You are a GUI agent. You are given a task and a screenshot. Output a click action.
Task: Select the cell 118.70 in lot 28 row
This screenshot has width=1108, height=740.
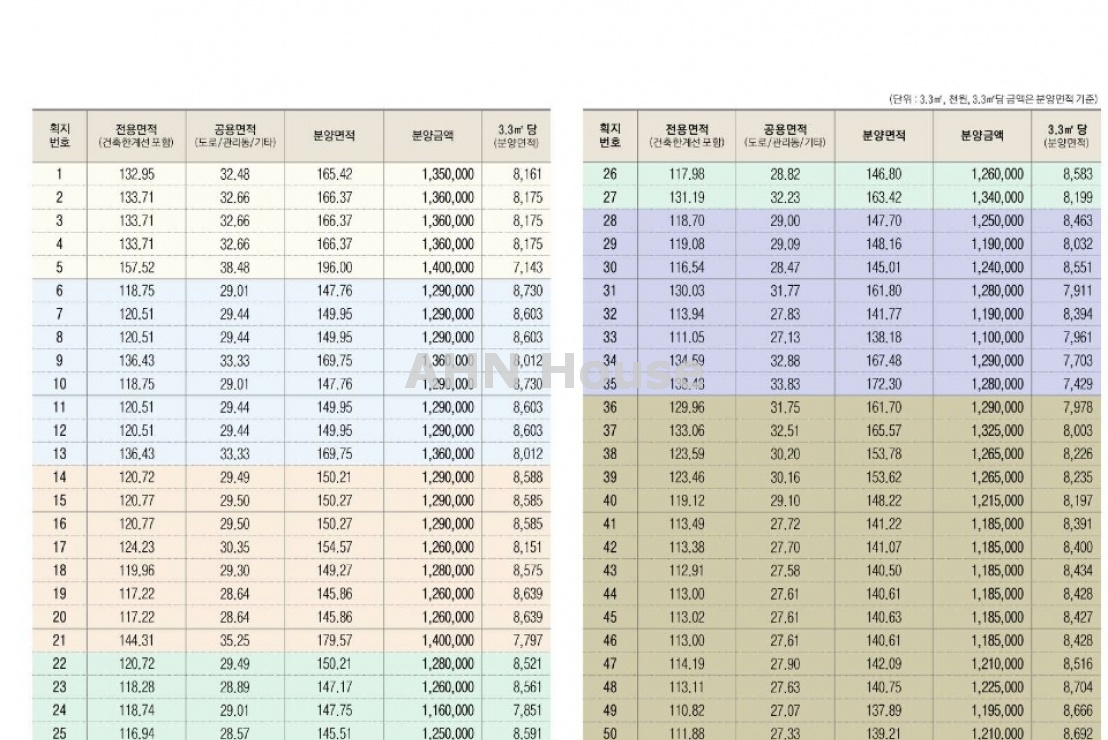pos(687,221)
